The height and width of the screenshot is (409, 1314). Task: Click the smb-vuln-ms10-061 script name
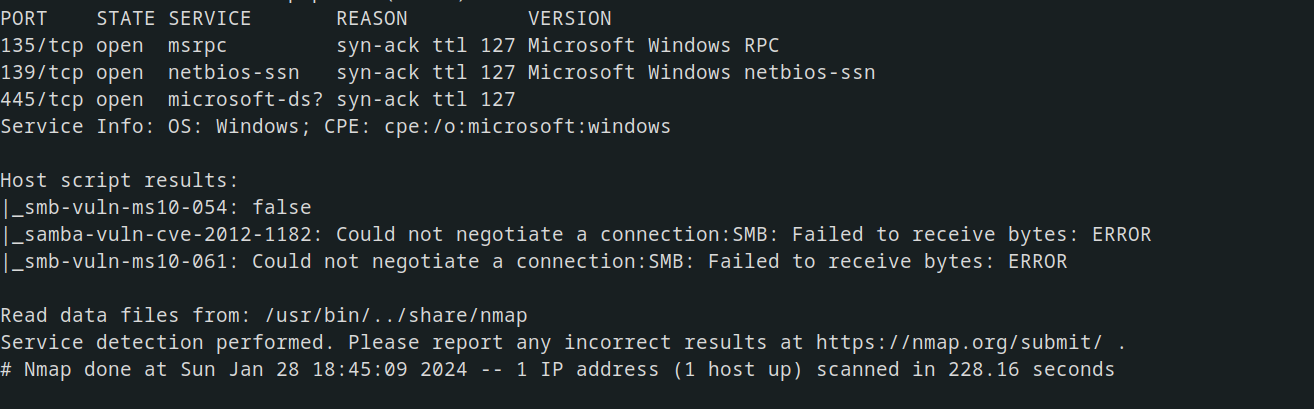click(x=126, y=261)
